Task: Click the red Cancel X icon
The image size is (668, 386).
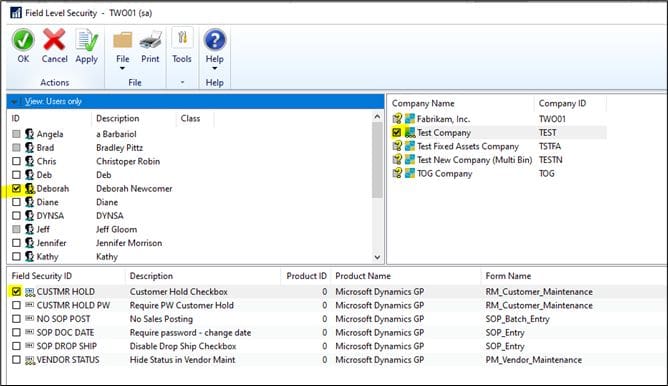Action: tap(54, 40)
